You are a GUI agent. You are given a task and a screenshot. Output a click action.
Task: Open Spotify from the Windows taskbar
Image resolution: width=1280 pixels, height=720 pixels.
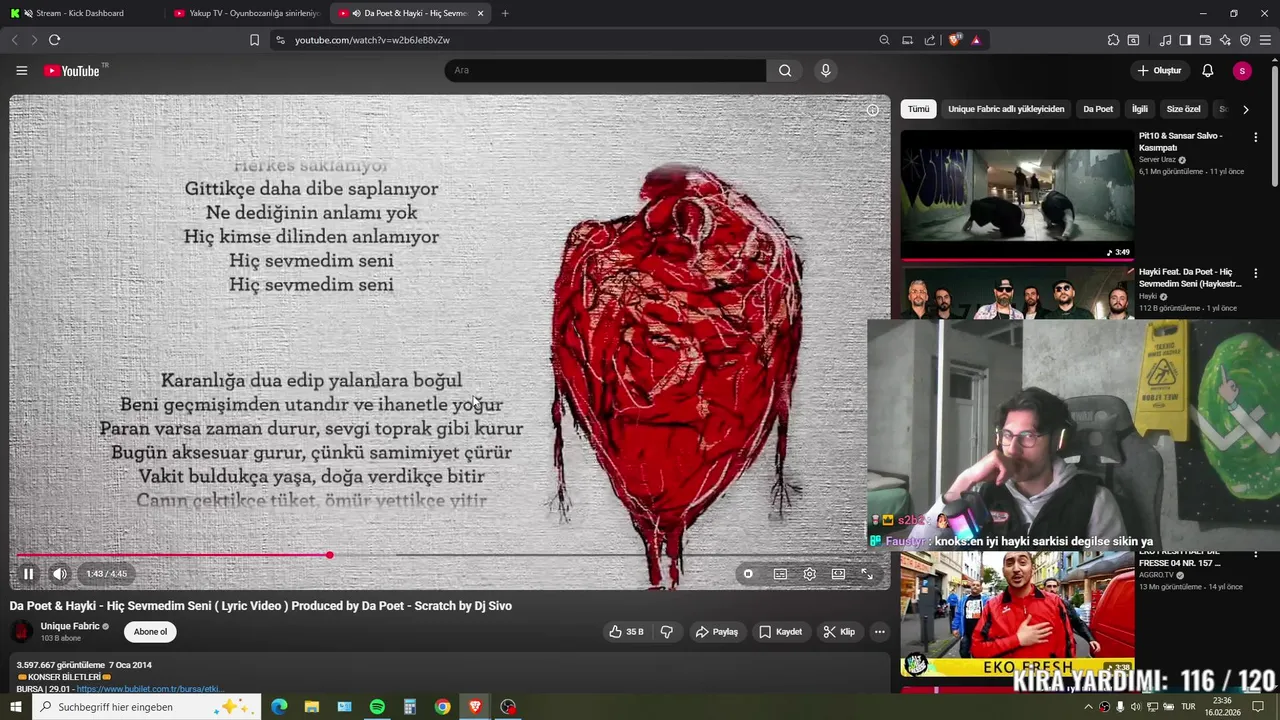point(377,707)
